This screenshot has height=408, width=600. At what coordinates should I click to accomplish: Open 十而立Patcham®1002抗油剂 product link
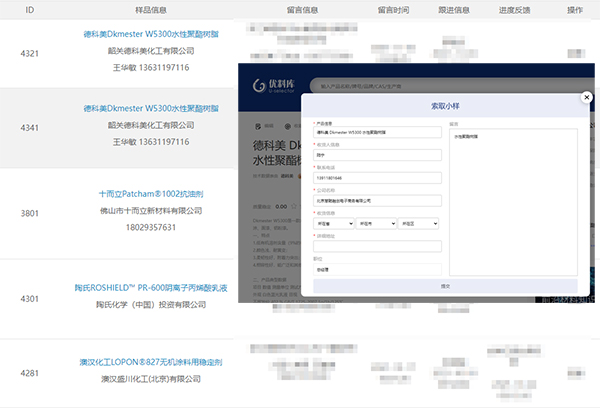[x=151, y=194]
